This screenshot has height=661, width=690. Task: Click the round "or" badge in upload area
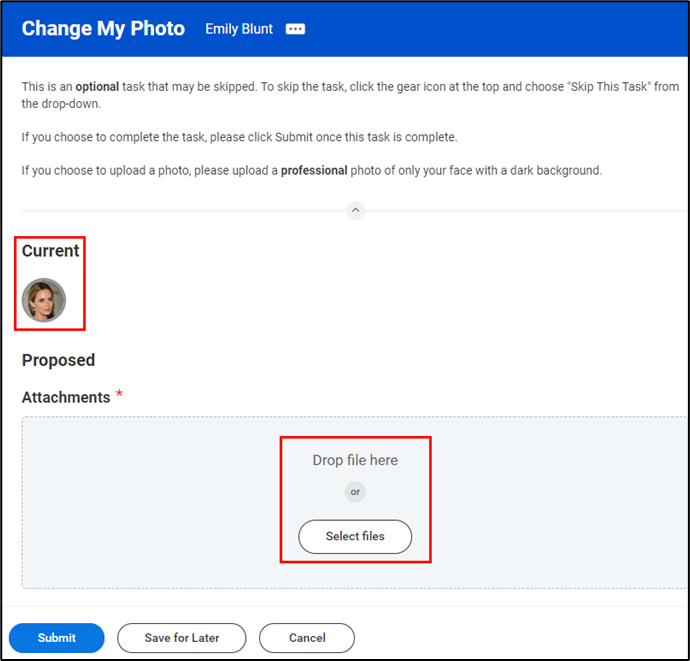(x=355, y=492)
